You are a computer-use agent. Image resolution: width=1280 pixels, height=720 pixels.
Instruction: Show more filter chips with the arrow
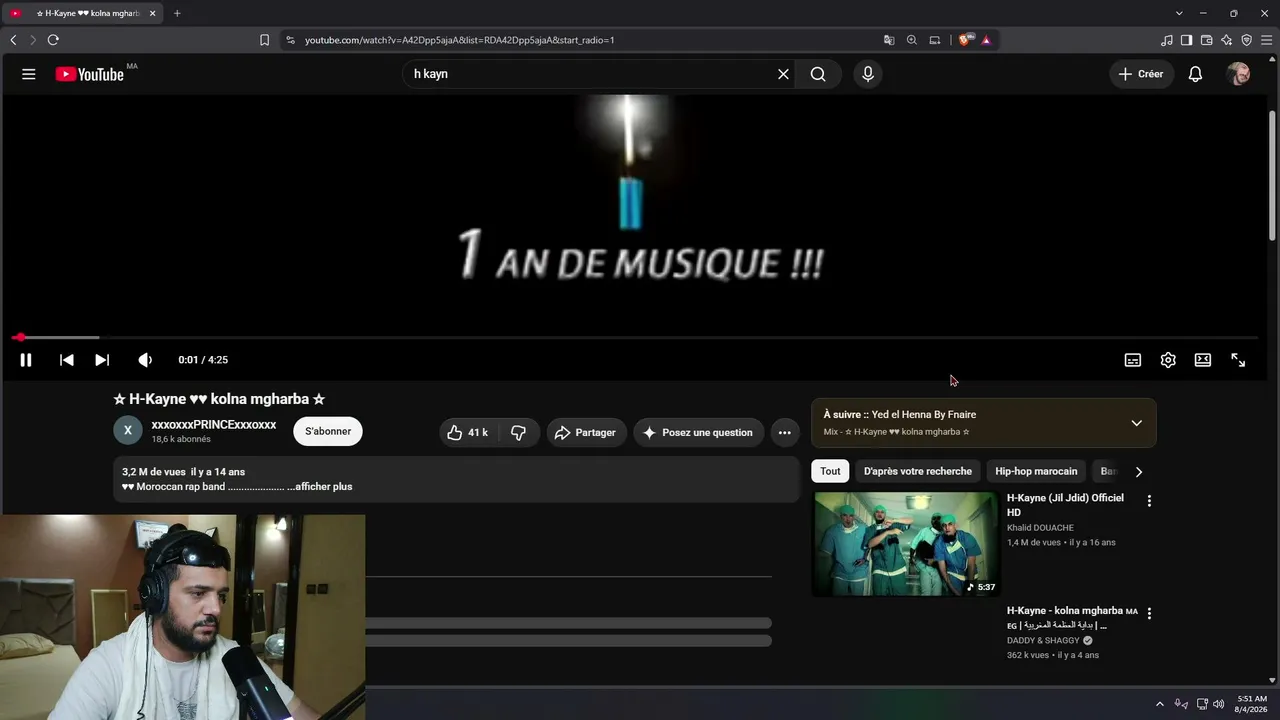coord(1138,472)
